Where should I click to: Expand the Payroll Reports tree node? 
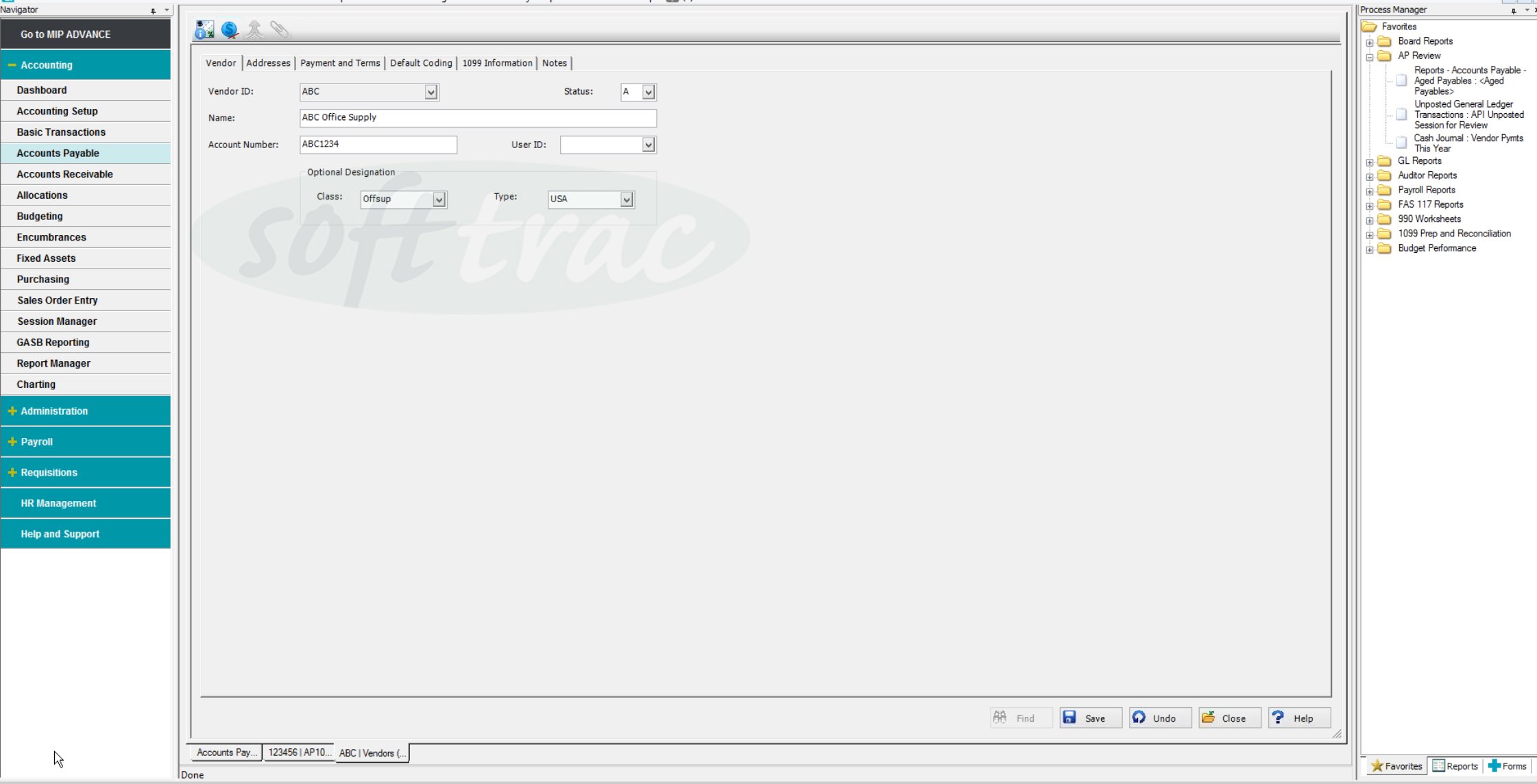click(x=1370, y=191)
